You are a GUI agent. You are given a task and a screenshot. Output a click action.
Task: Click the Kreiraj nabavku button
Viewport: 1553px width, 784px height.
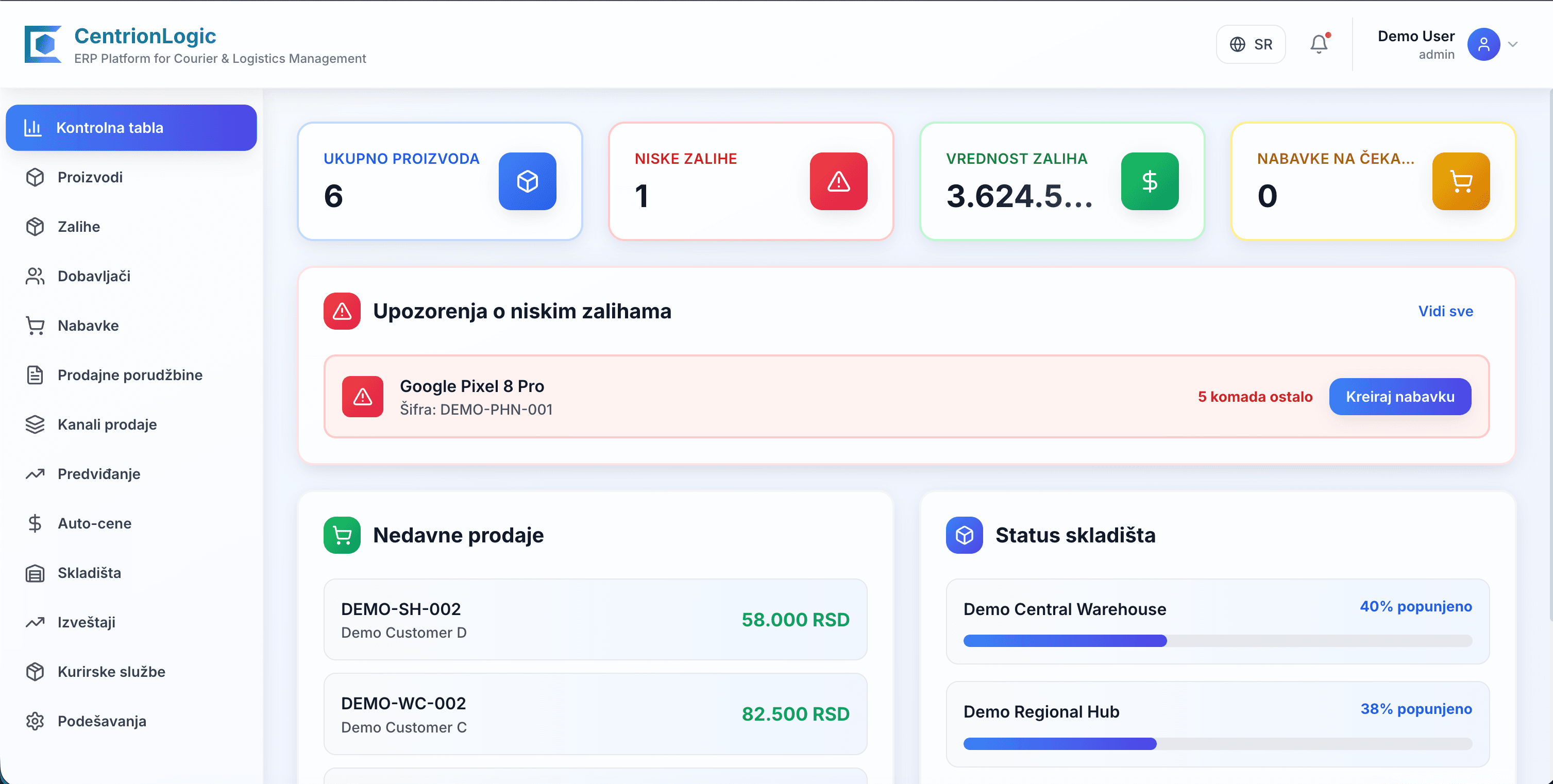pyautogui.click(x=1400, y=397)
